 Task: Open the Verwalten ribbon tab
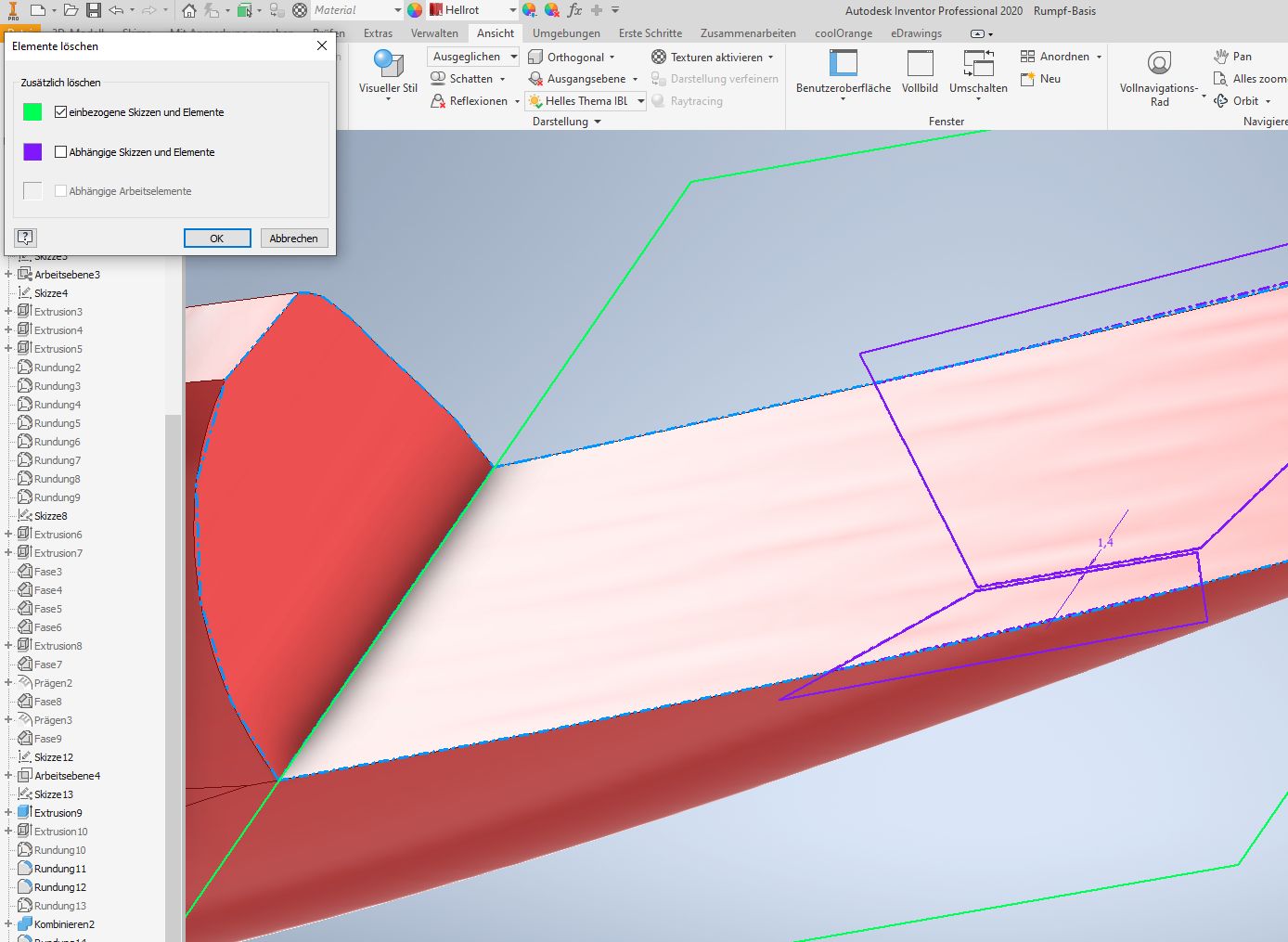[434, 33]
